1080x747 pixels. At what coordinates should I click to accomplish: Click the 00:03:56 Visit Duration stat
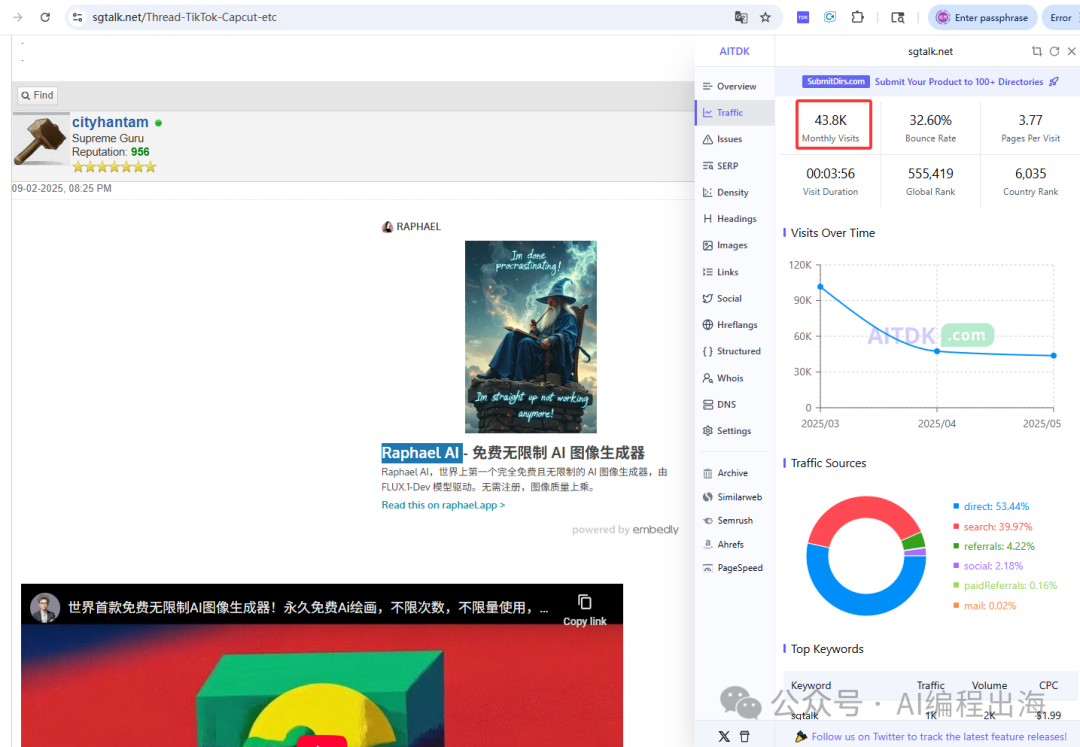831,181
